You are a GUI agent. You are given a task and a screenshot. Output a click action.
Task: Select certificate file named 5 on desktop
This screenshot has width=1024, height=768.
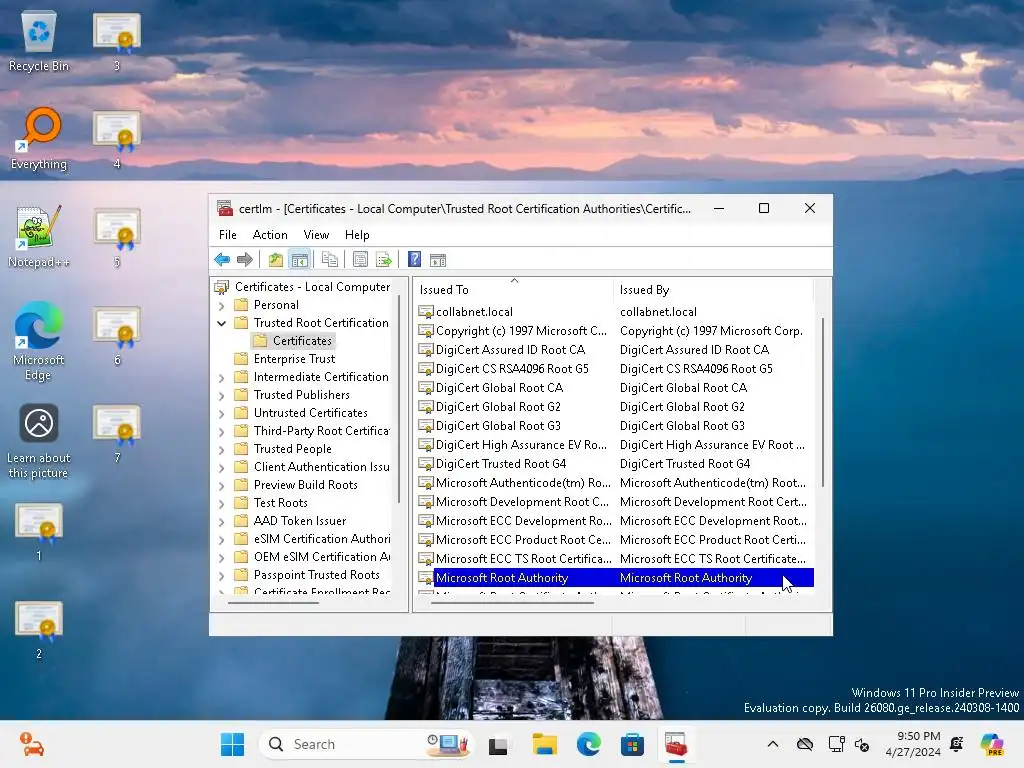point(117,238)
